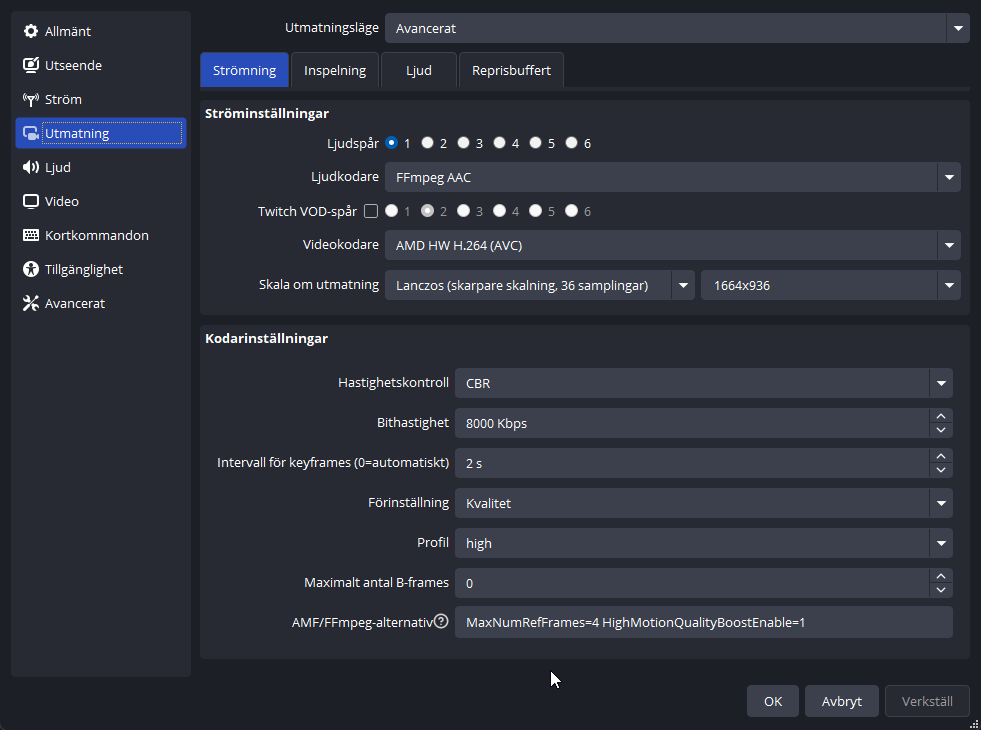Click the antenna icon for Ström
The image size is (981, 730).
coord(31,100)
